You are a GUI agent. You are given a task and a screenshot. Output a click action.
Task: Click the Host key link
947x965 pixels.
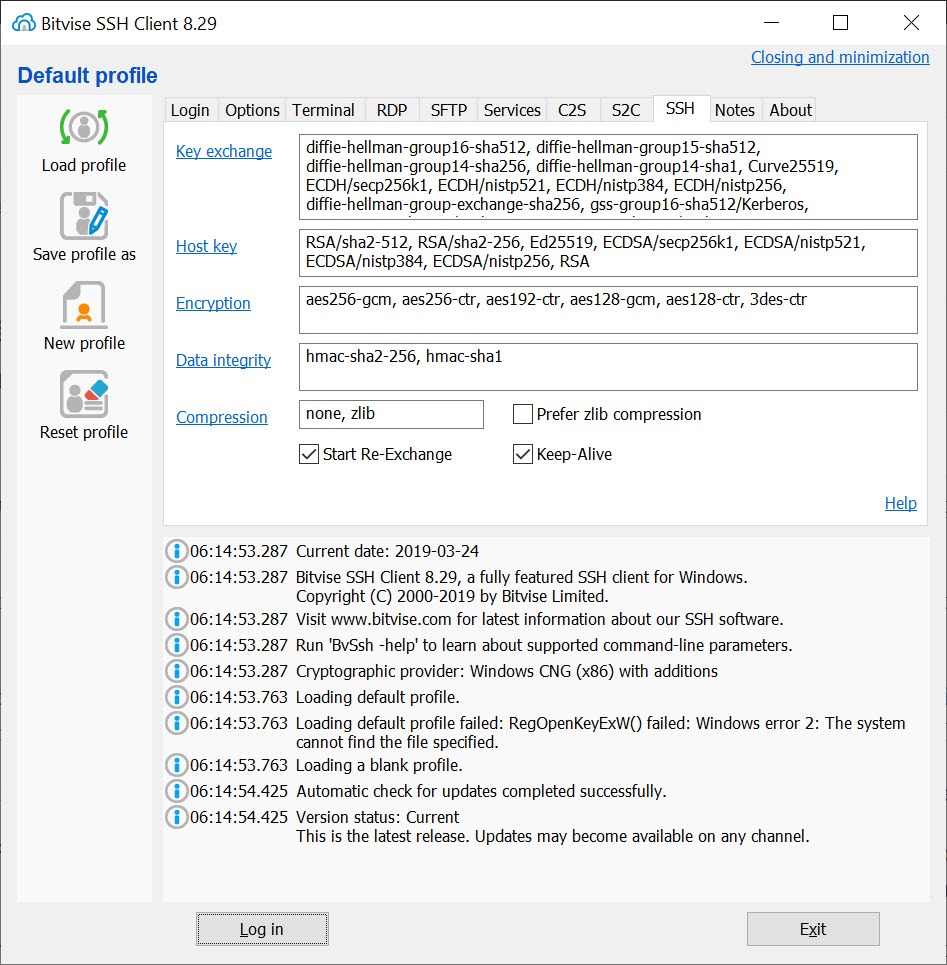[x=207, y=246]
